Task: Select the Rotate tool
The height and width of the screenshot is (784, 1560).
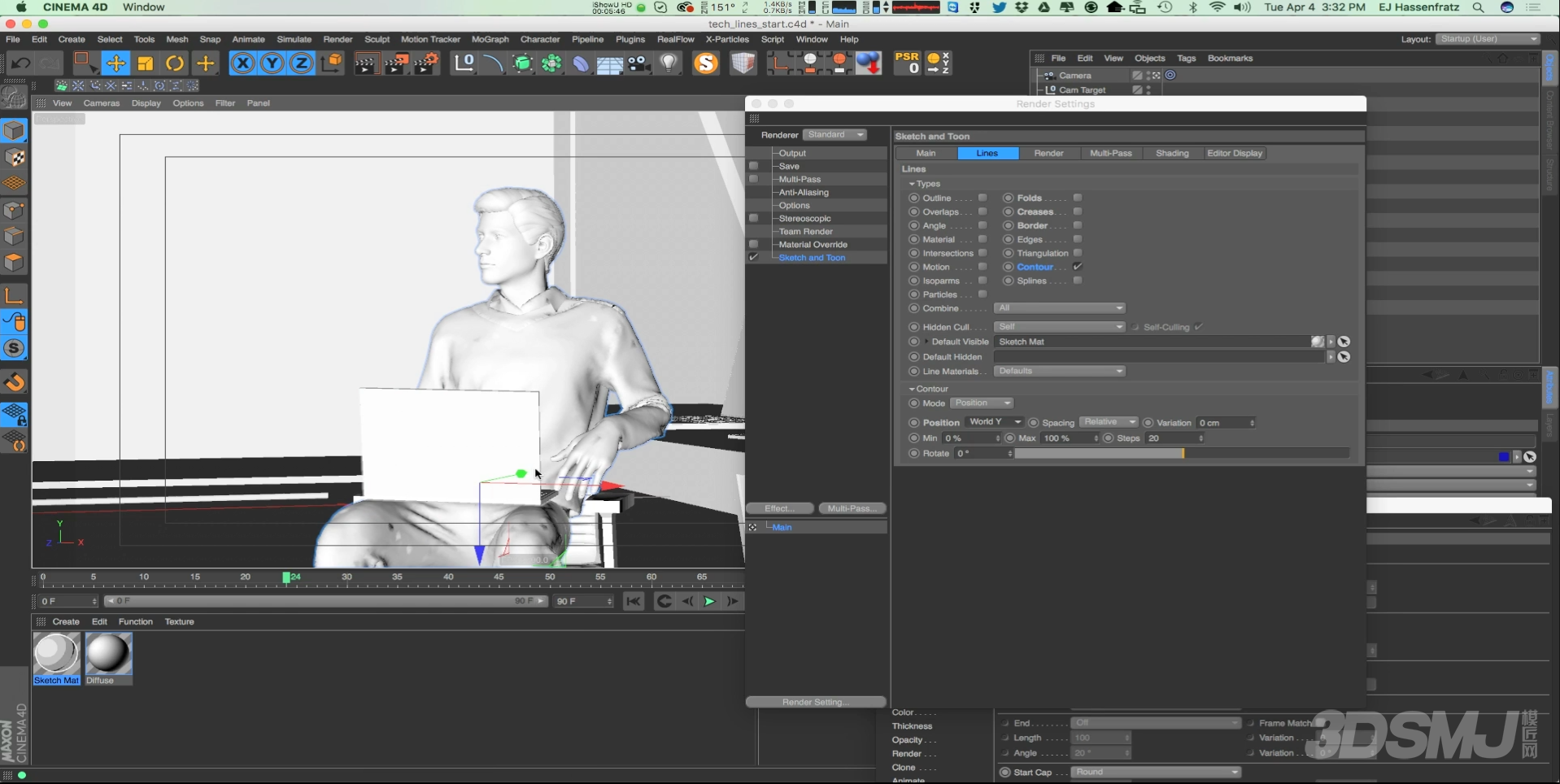Action: coord(175,63)
